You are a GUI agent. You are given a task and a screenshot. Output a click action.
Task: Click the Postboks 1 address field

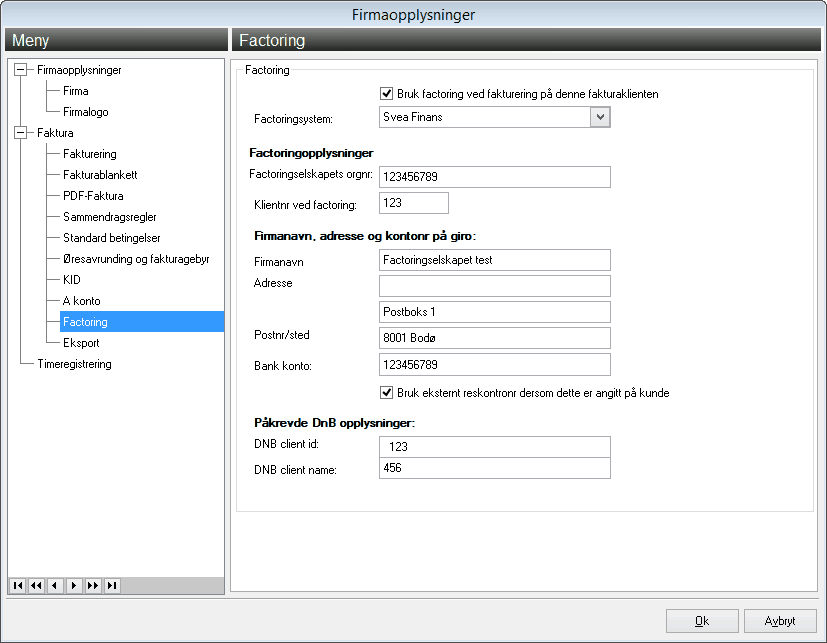495,312
